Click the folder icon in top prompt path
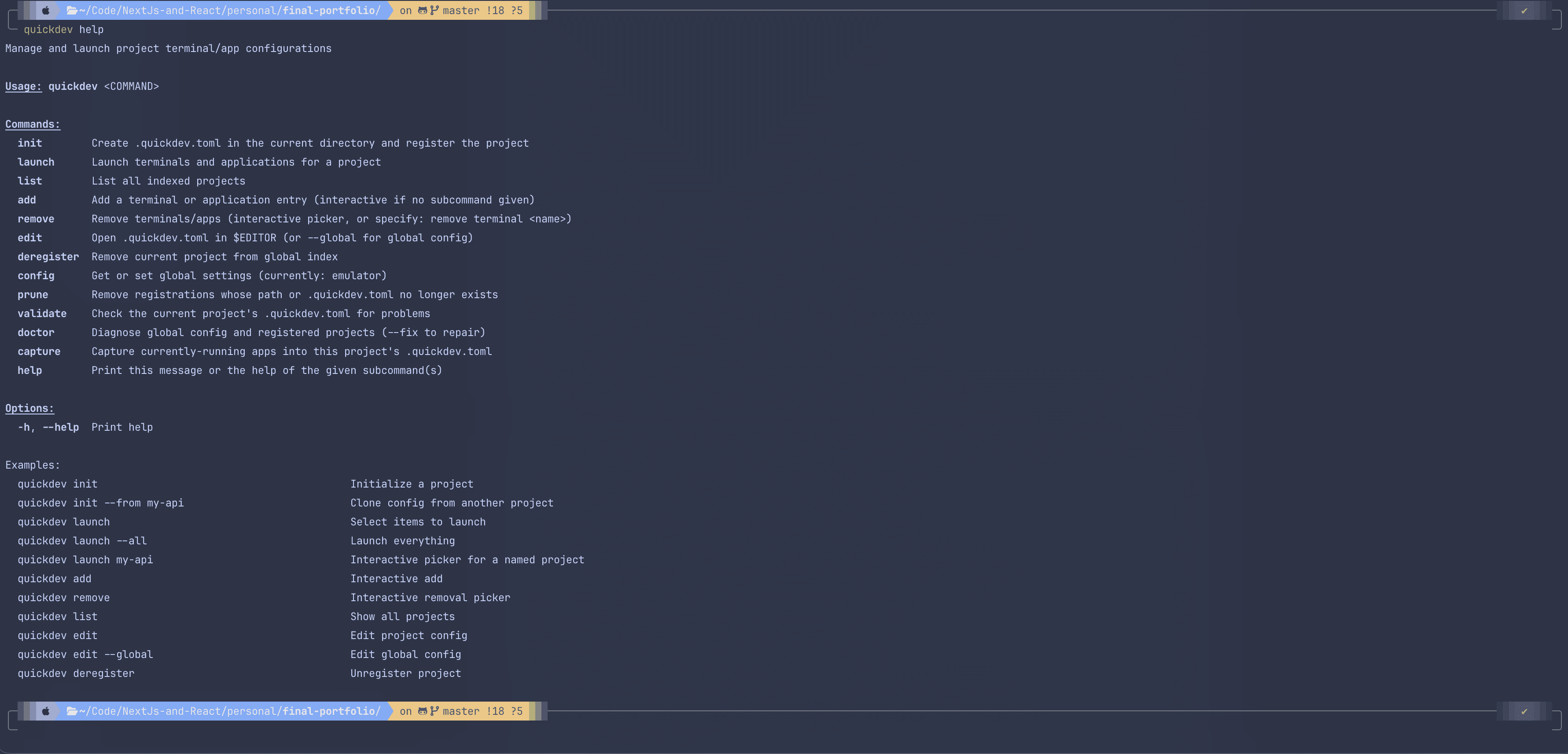This screenshot has width=1568, height=754. 72,11
